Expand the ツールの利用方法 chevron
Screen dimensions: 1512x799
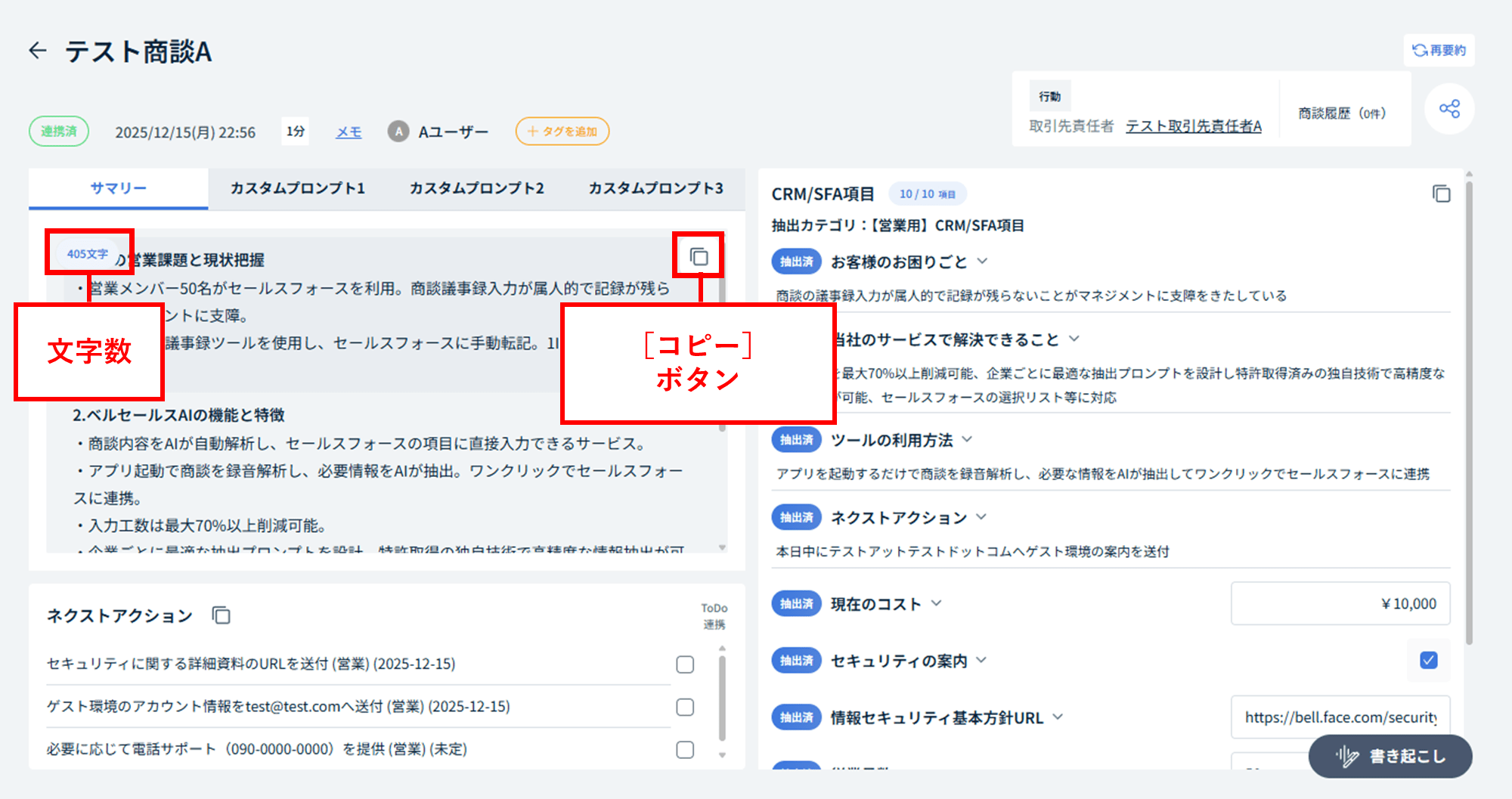click(967, 440)
